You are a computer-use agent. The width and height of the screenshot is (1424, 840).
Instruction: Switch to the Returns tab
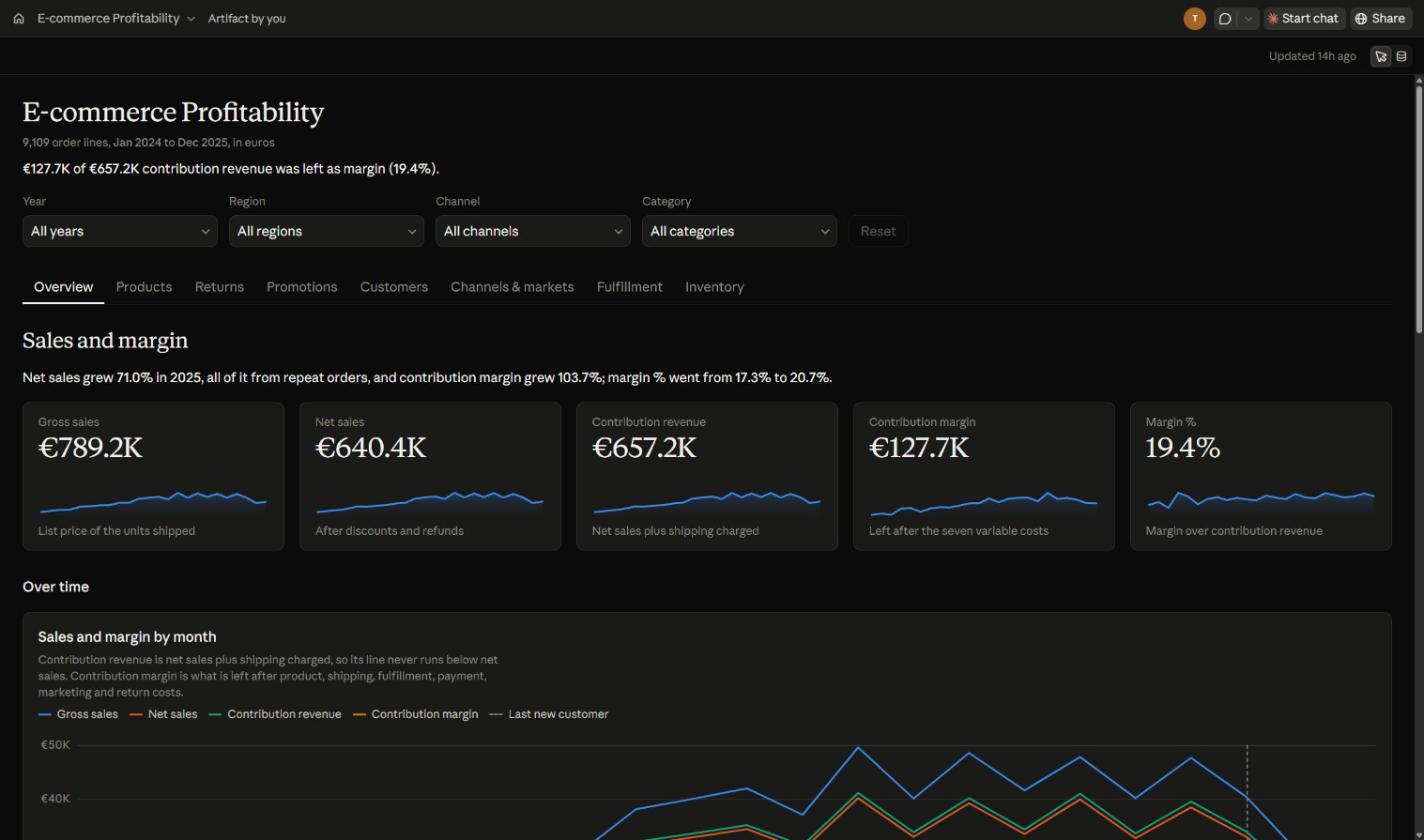click(219, 287)
